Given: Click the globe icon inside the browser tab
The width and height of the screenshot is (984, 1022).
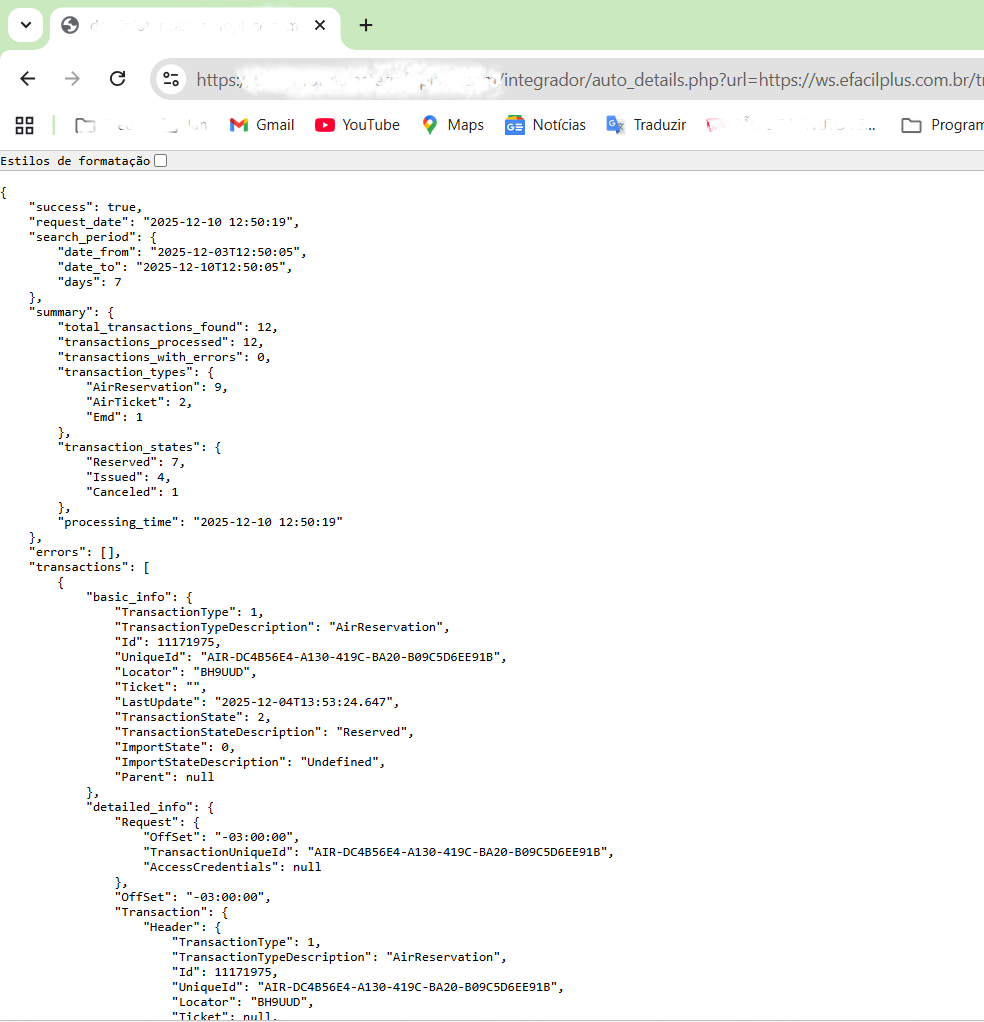Looking at the screenshot, I should coord(69,25).
